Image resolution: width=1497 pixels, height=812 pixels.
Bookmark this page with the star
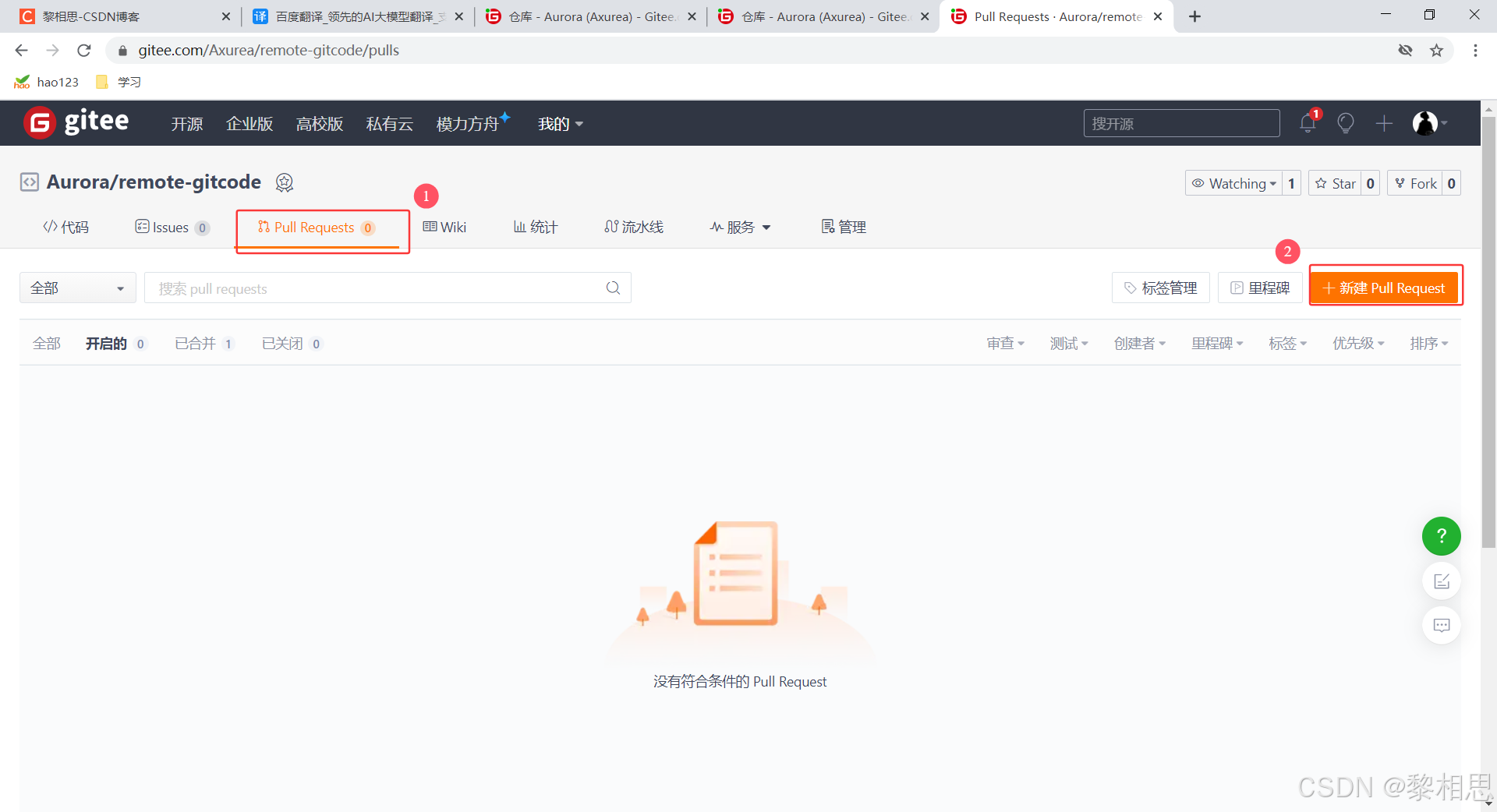1436,51
